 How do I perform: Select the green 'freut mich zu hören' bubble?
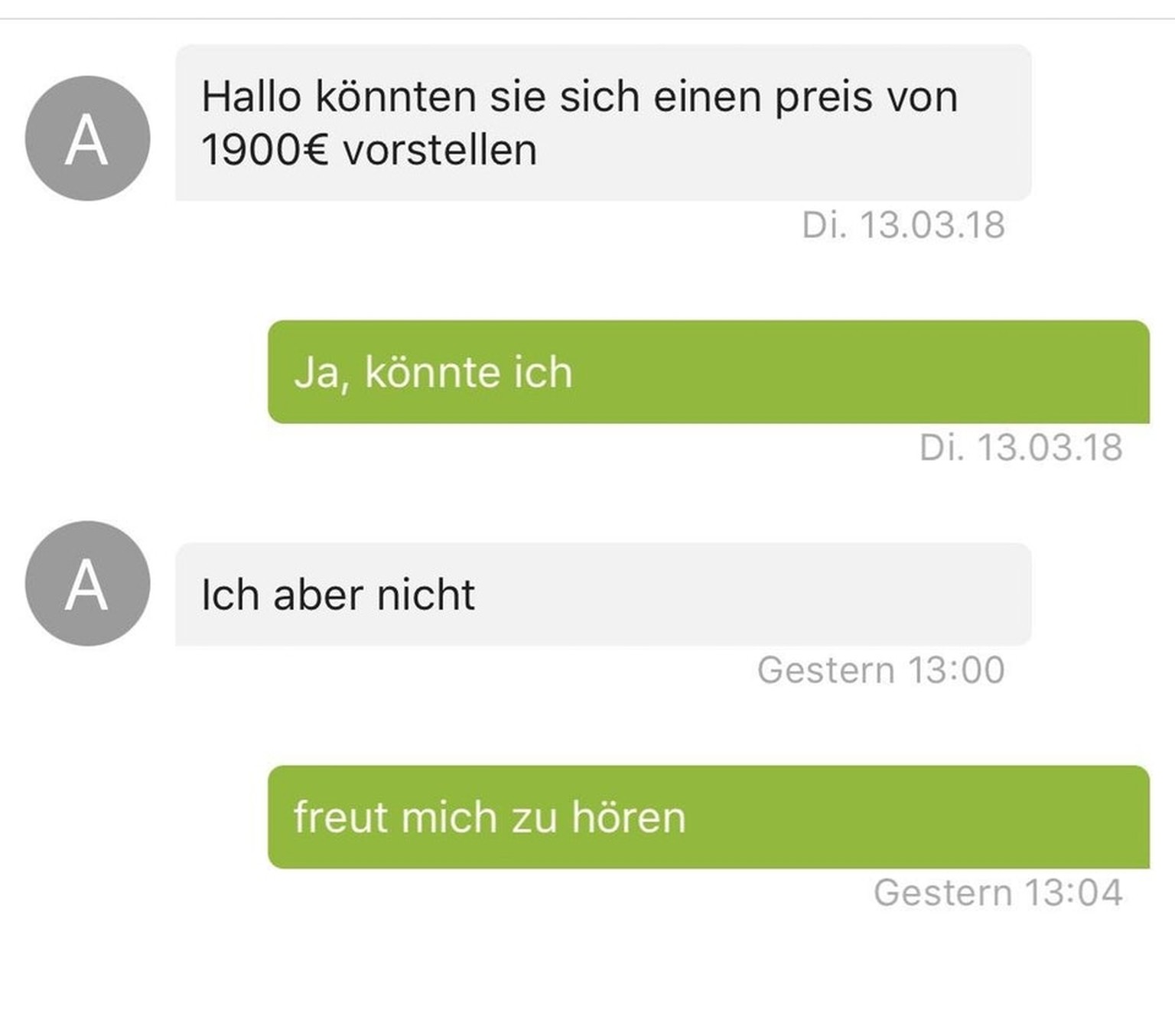[x=708, y=817]
